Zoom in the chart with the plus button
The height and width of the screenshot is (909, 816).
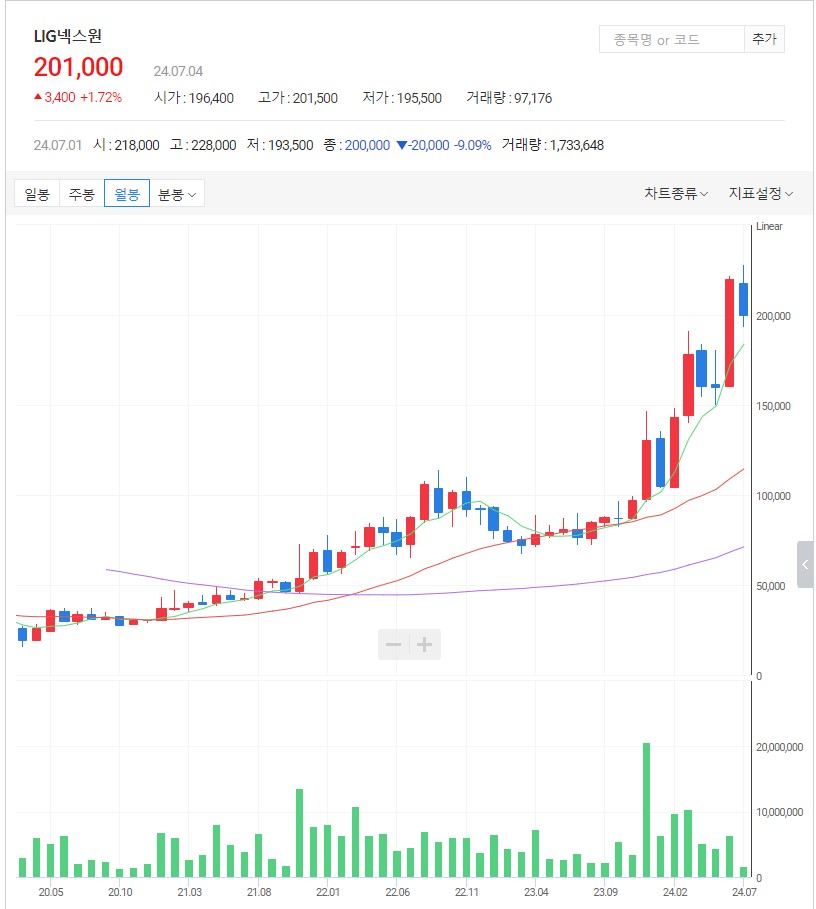(x=425, y=645)
